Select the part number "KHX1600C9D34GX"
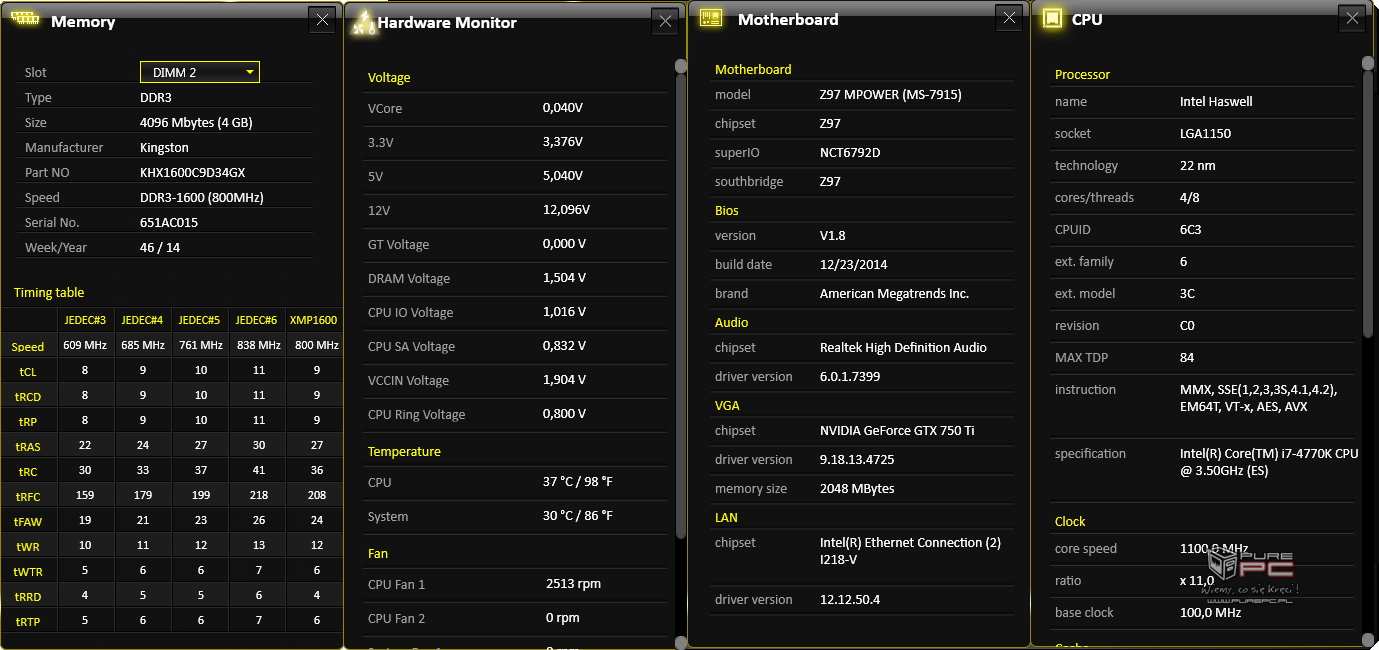 point(192,172)
